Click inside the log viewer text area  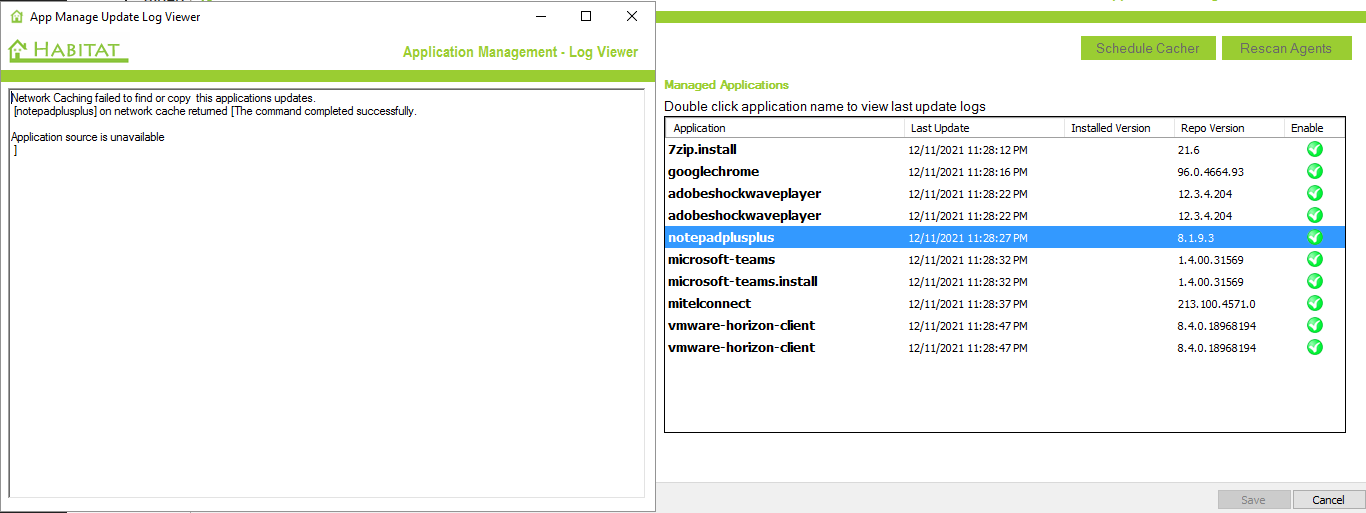coord(326,320)
